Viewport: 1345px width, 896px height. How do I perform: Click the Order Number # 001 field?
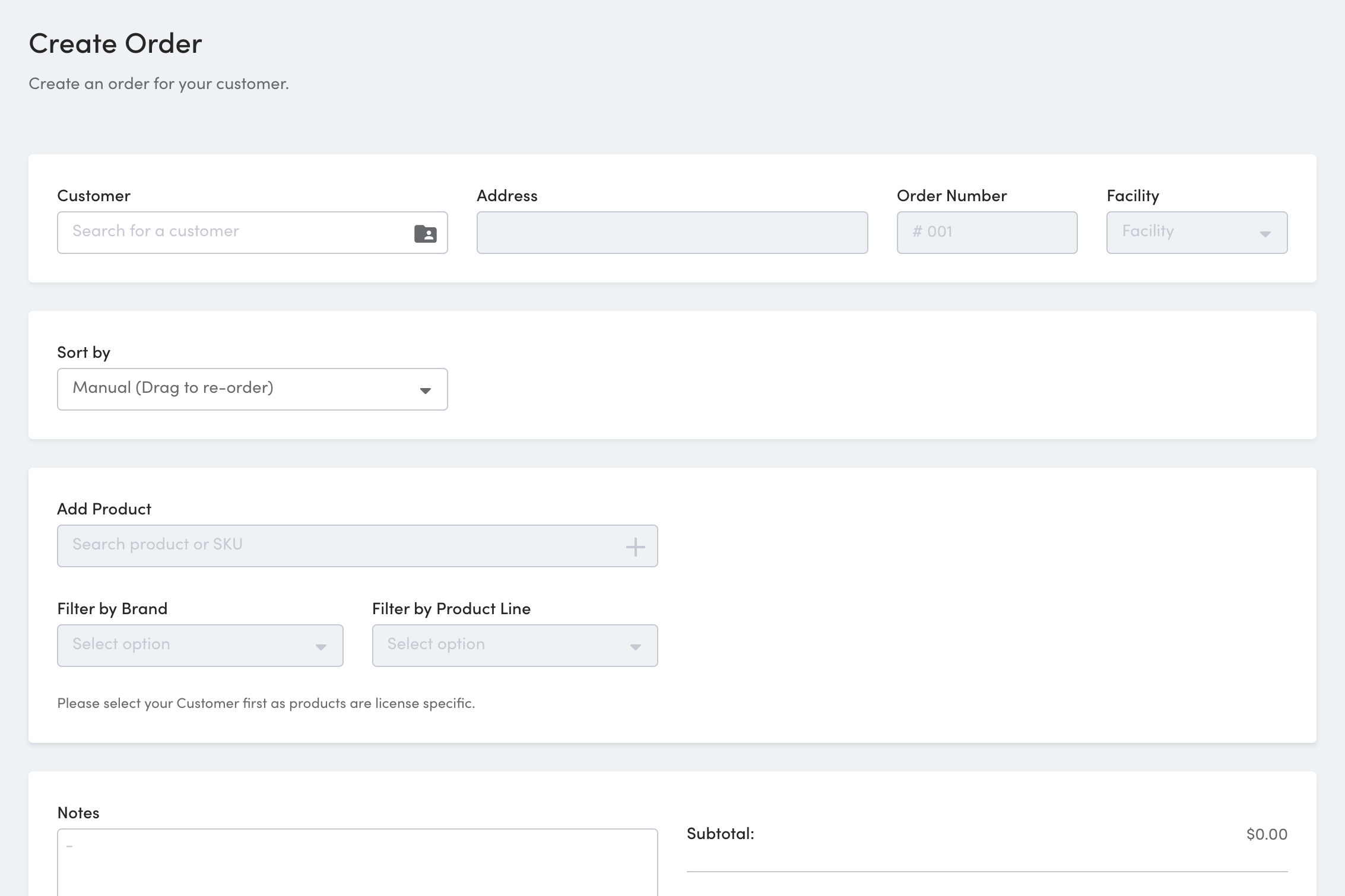[987, 233]
